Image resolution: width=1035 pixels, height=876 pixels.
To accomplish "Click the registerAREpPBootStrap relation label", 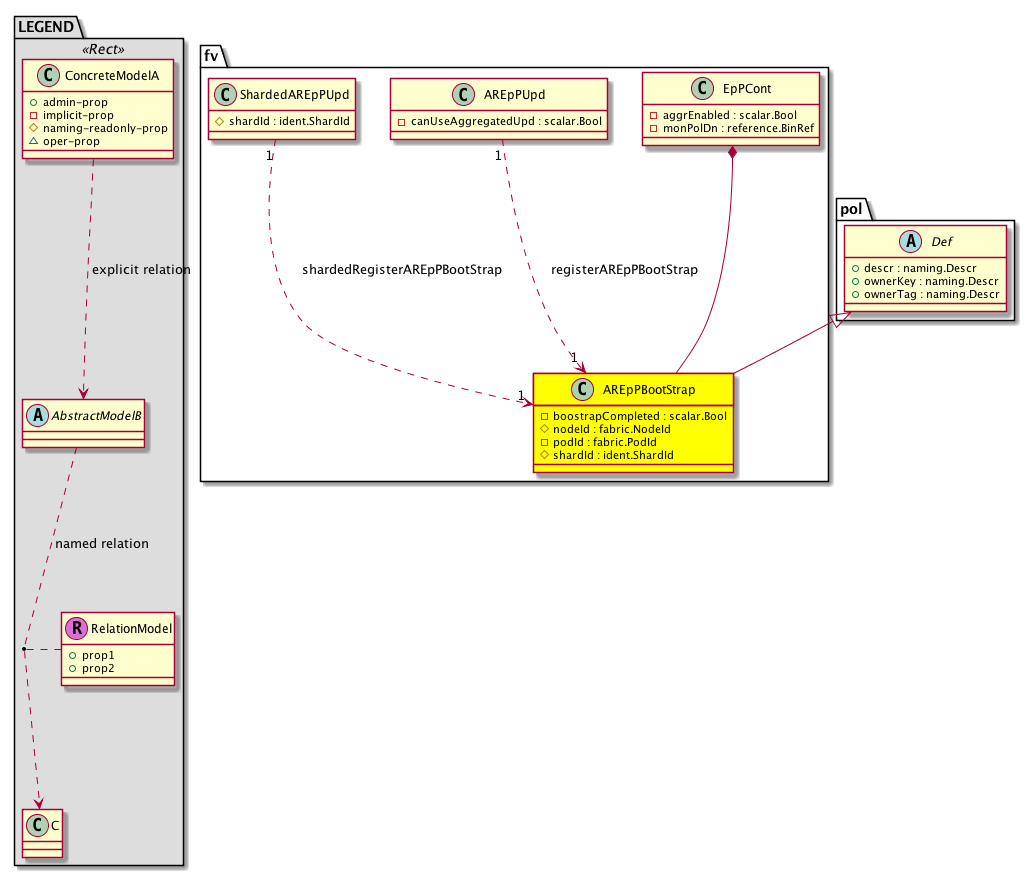I will pyautogui.click(x=624, y=270).
